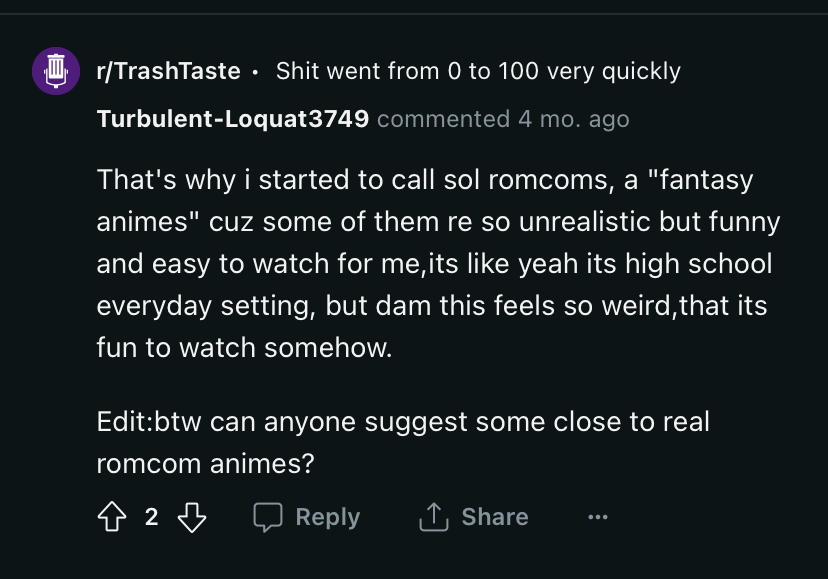This screenshot has height=579, width=828.
Task: View Turbulent-Loquat3749's user profile
Action: pos(233,119)
